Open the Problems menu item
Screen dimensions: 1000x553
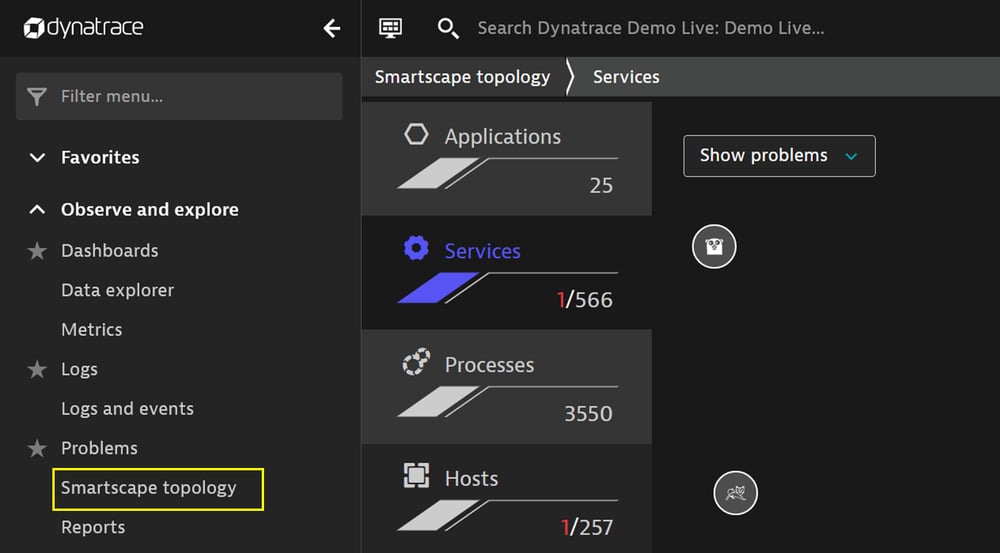tap(99, 448)
